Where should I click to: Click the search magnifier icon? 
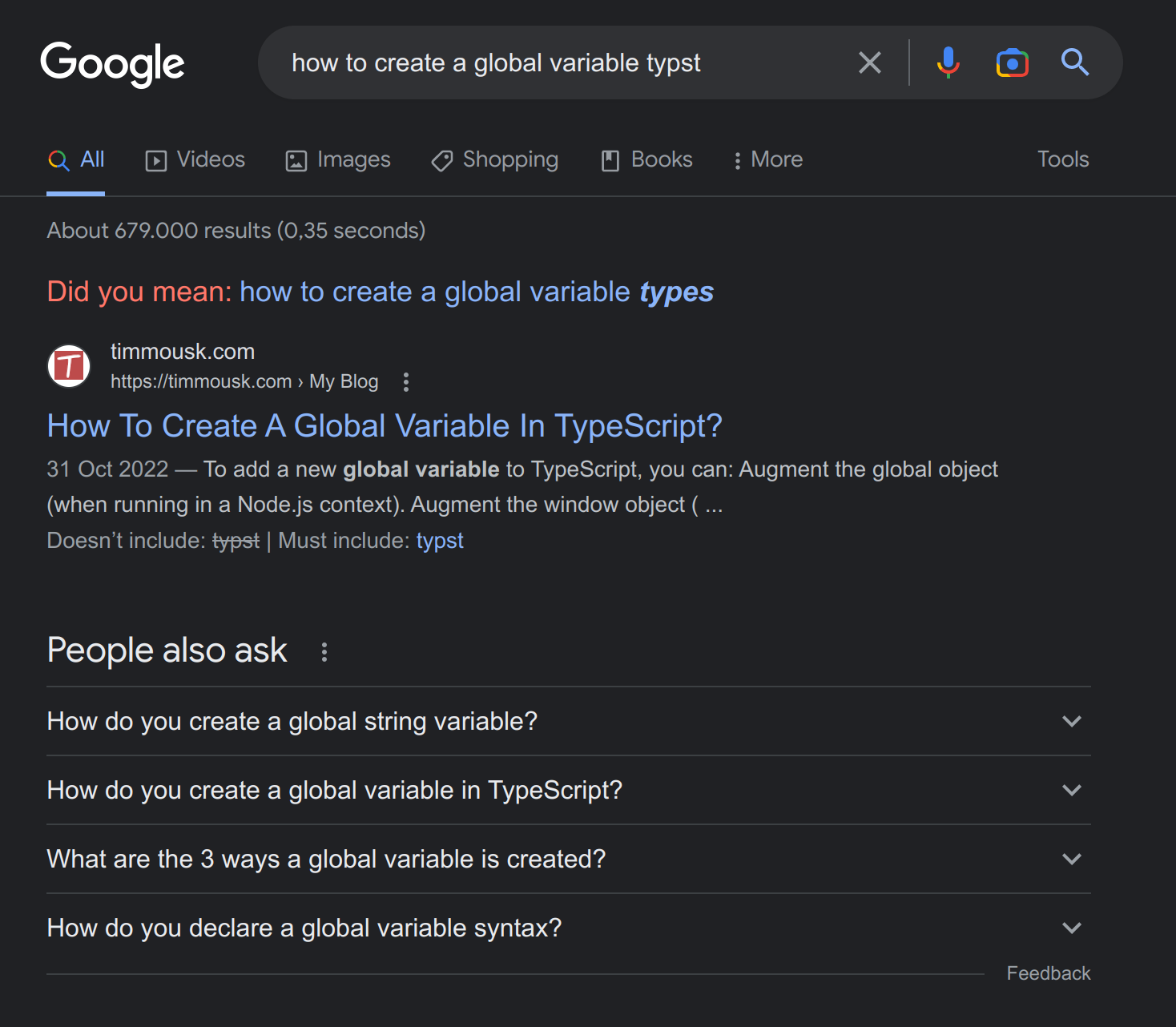tap(1074, 62)
